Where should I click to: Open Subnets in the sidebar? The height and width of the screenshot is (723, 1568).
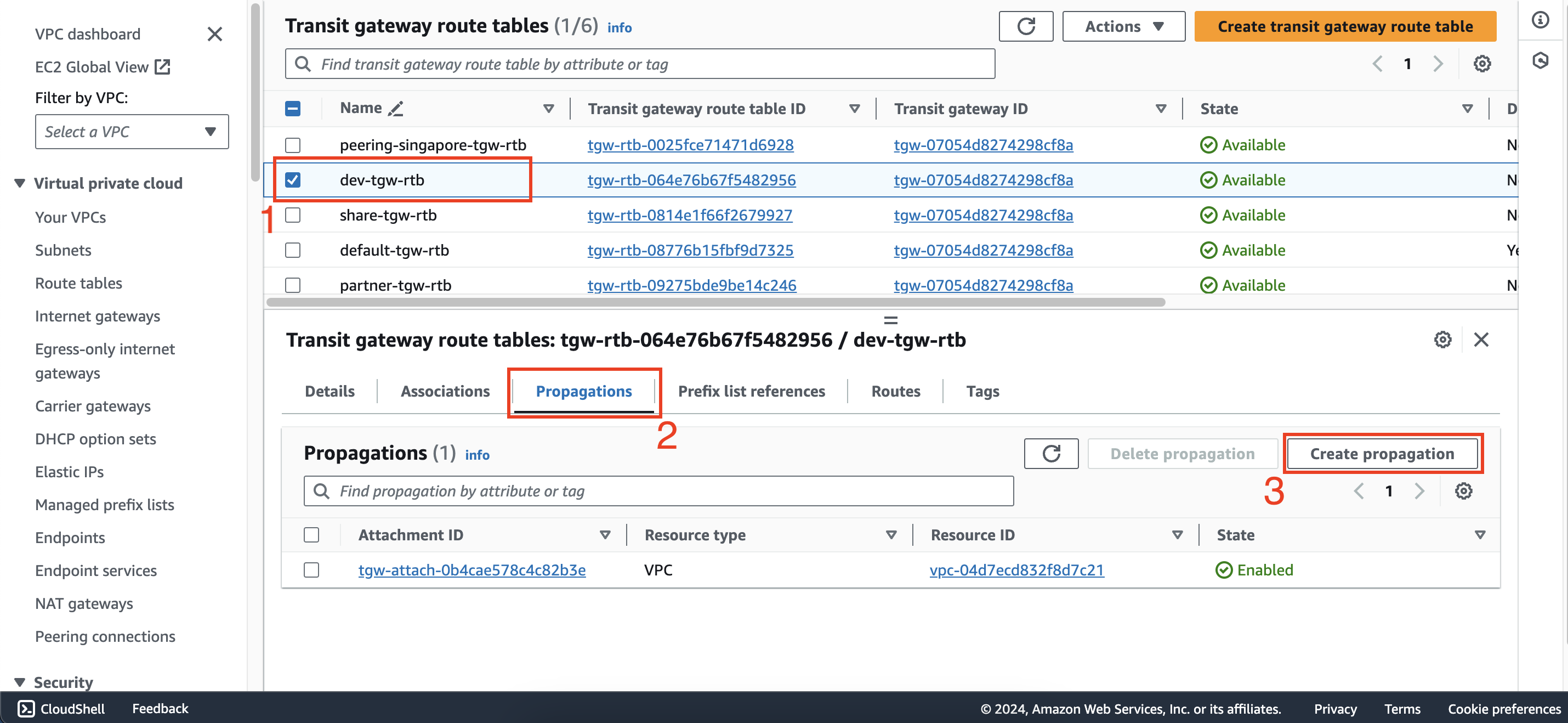coord(63,250)
